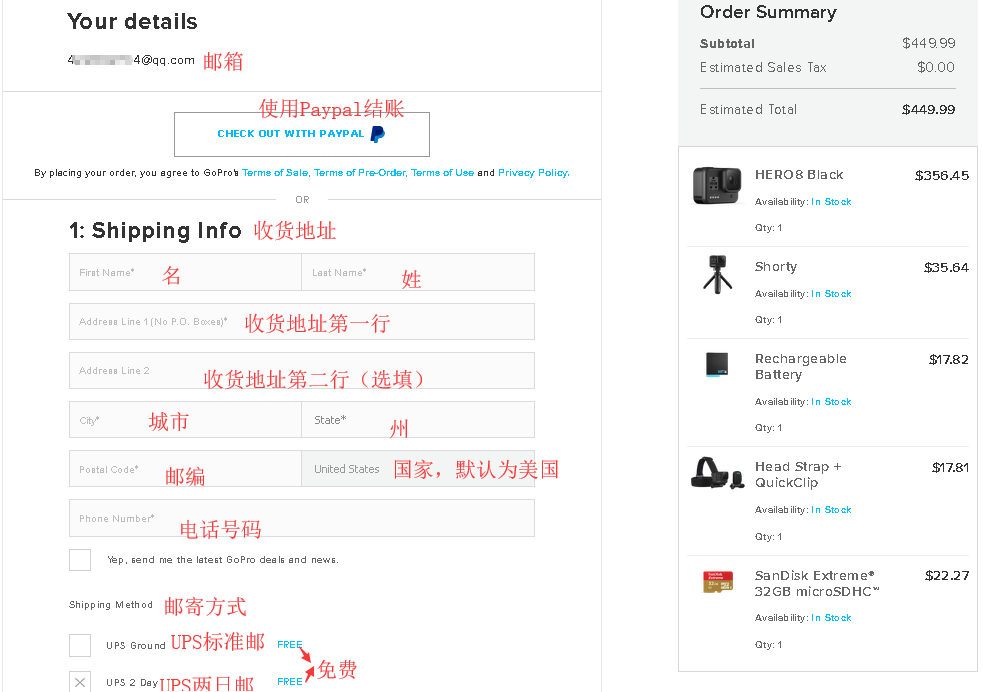
Task: Click the SanDisk price $22.27
Action: pyautogui.click(x=947, y=575)
